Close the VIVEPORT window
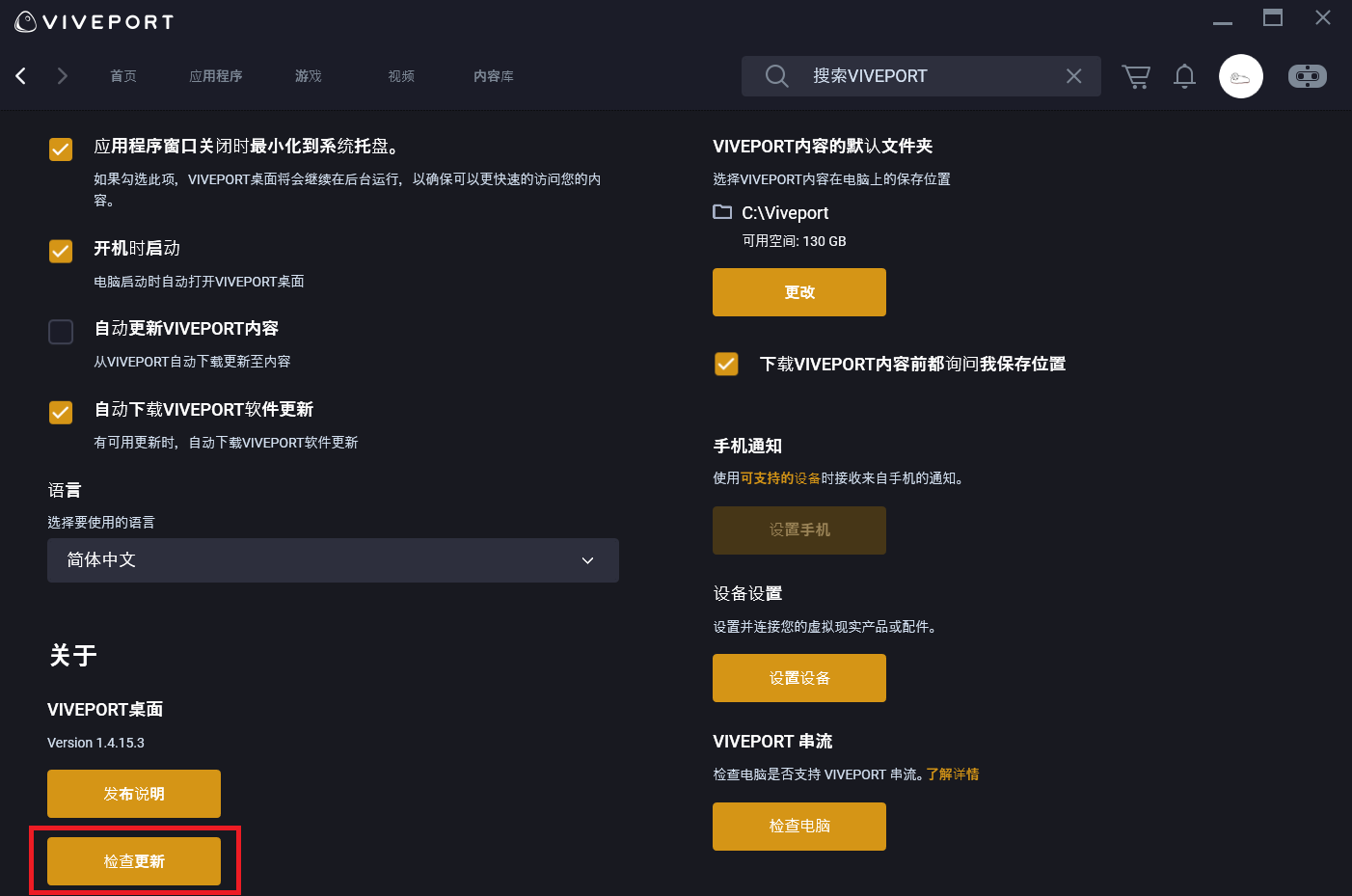The height and width of the screenshot is (896, 1352). pyautogui.click(x=1323, y=17)
